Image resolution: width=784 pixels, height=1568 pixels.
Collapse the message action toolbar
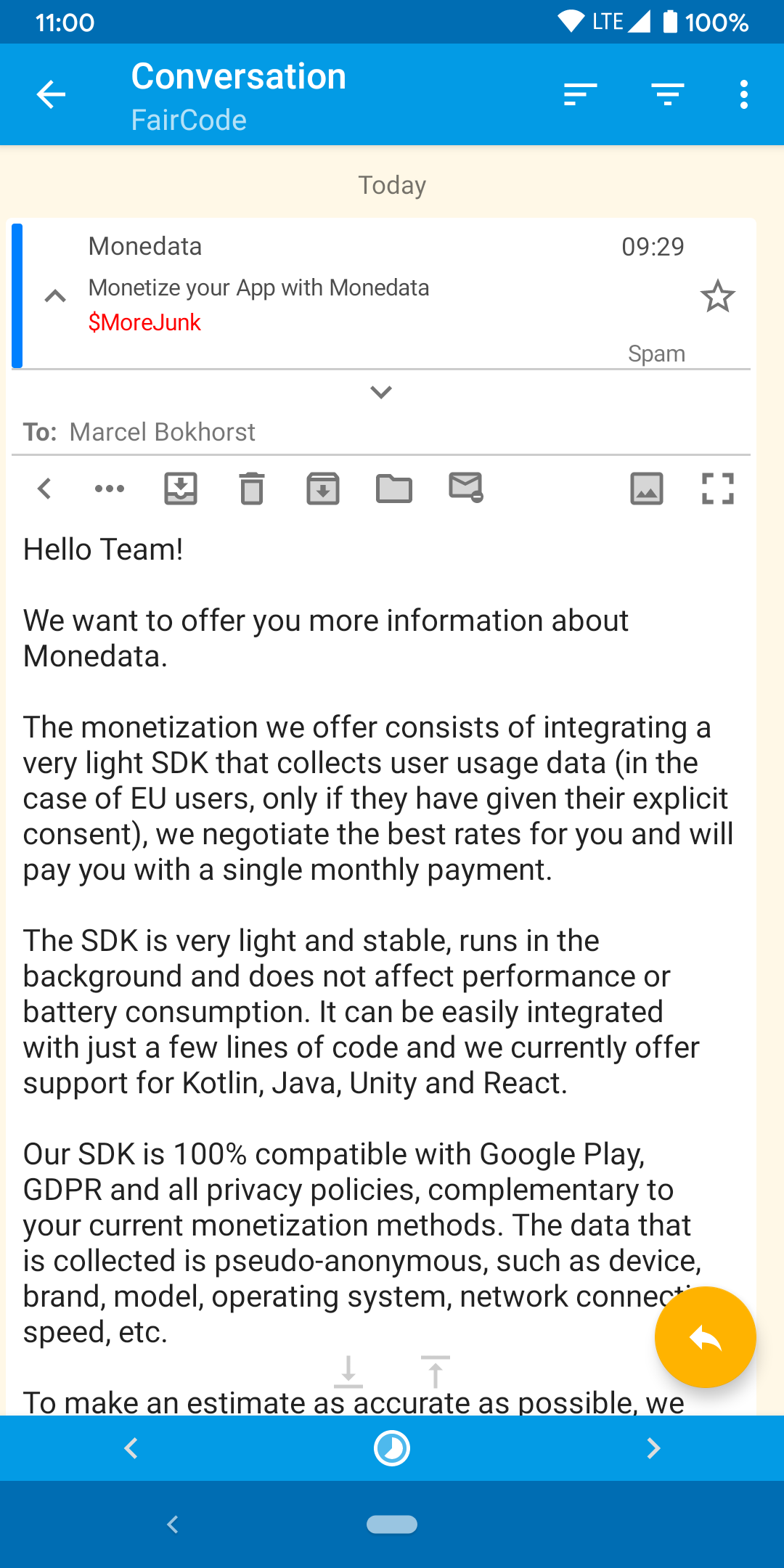pos(44,489)
